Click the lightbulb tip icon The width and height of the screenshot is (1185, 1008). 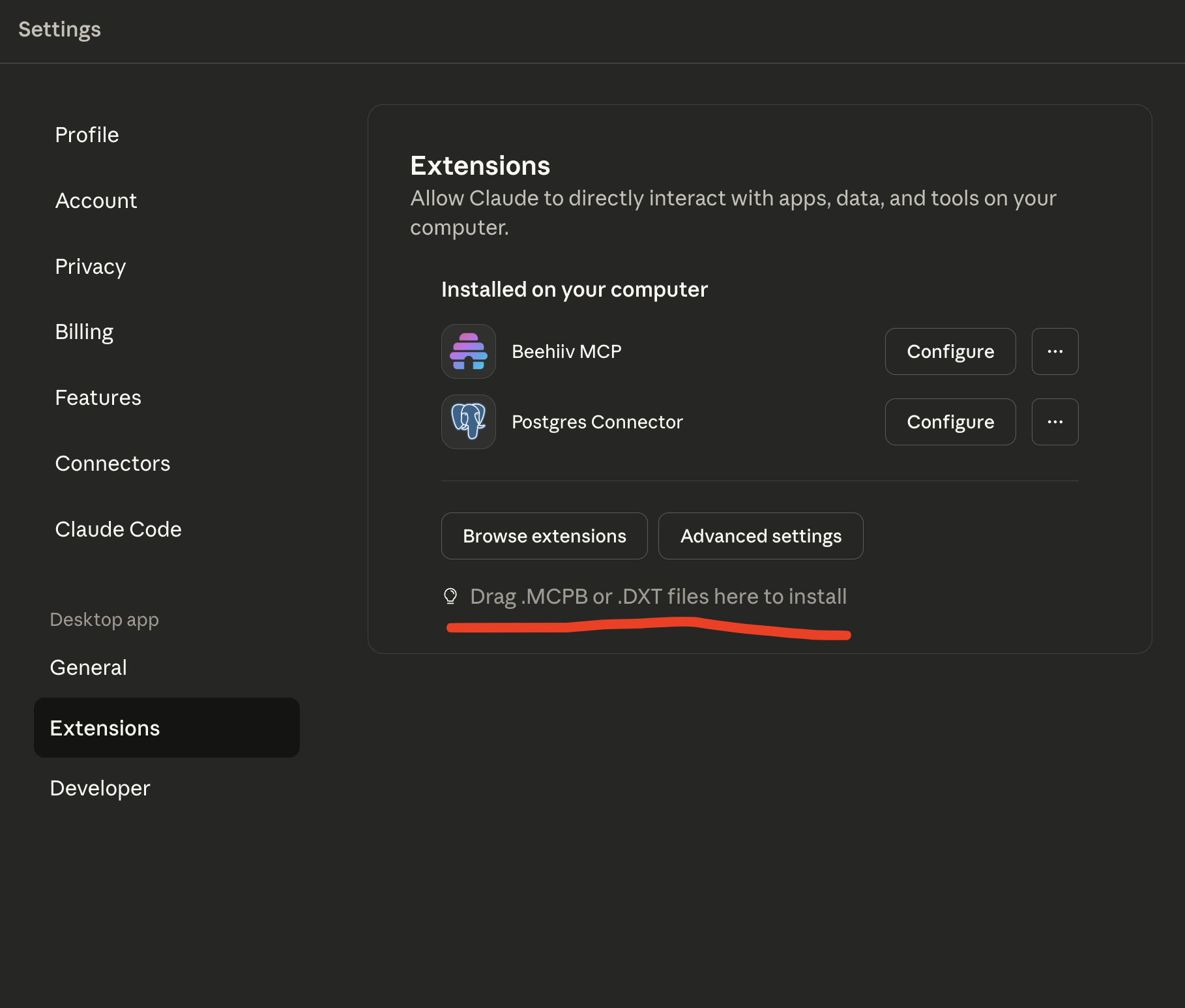[x=450, y=596]
